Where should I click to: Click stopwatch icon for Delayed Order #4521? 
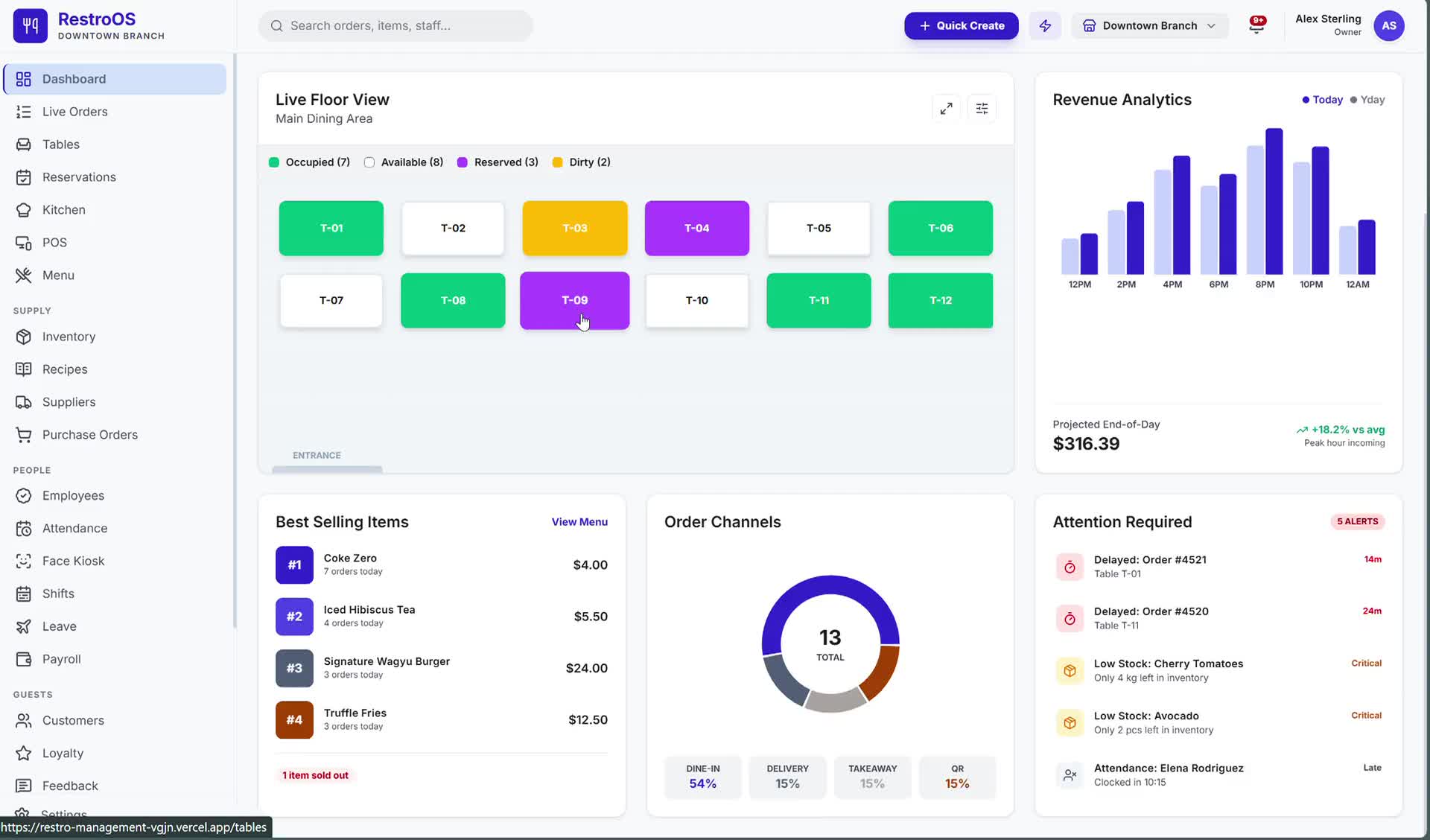pyautogui.click(x=1070, y=567)
